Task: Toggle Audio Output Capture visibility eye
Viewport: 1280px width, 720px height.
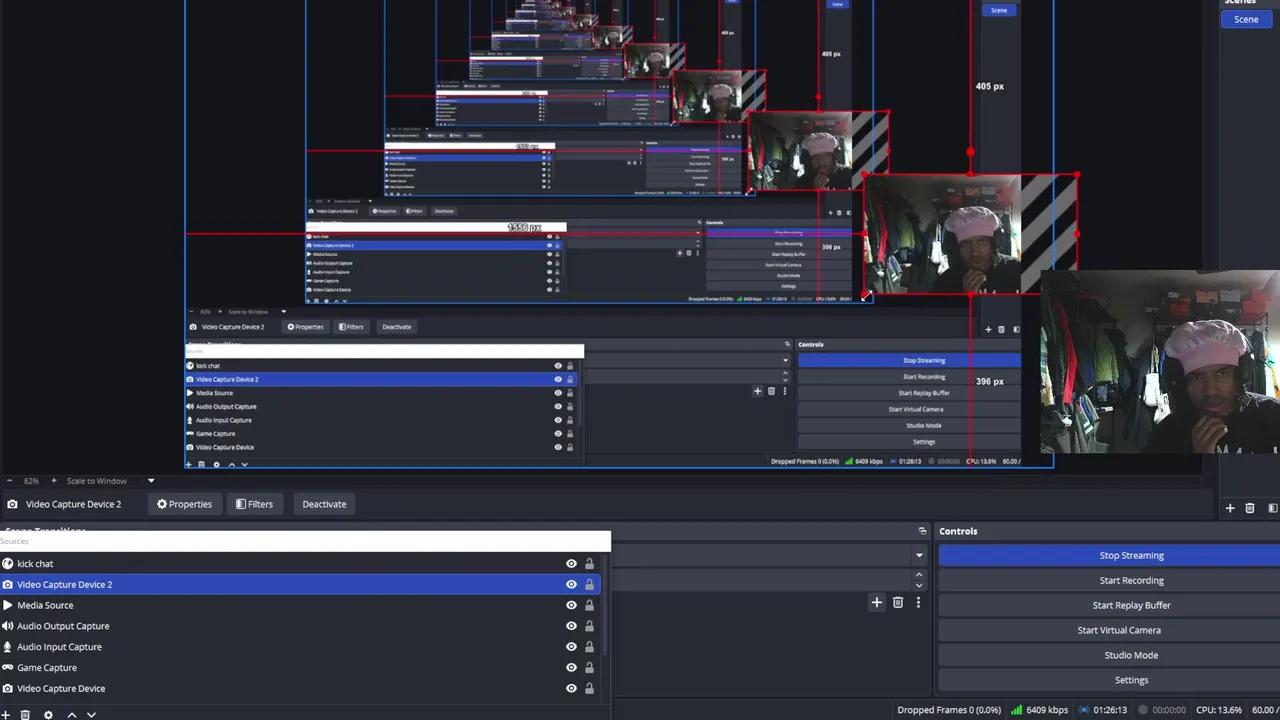Action: (x=571, y=626)
